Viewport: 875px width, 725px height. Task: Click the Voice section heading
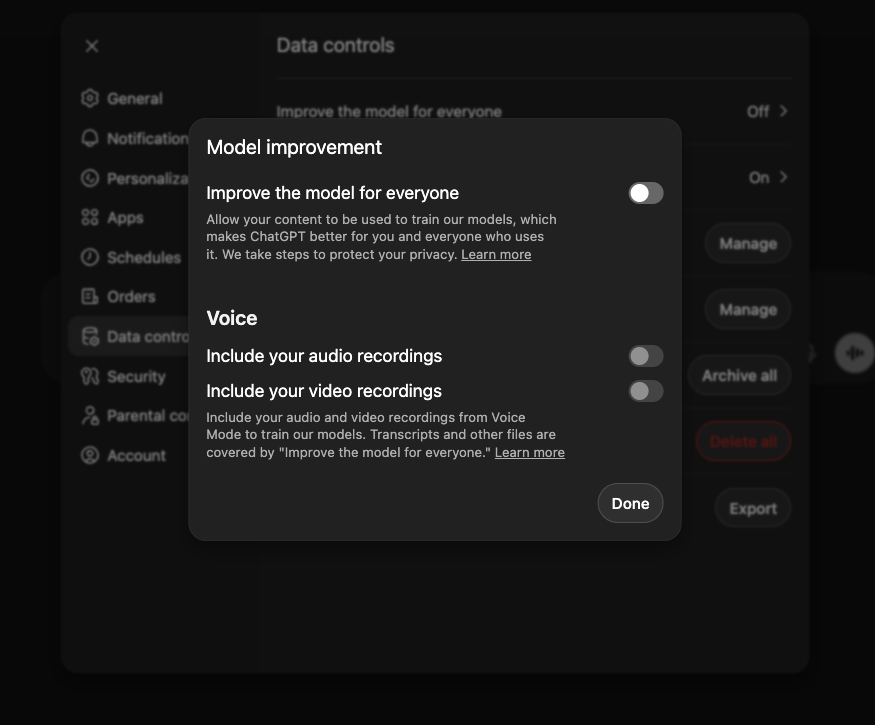[x=232, y=318]
